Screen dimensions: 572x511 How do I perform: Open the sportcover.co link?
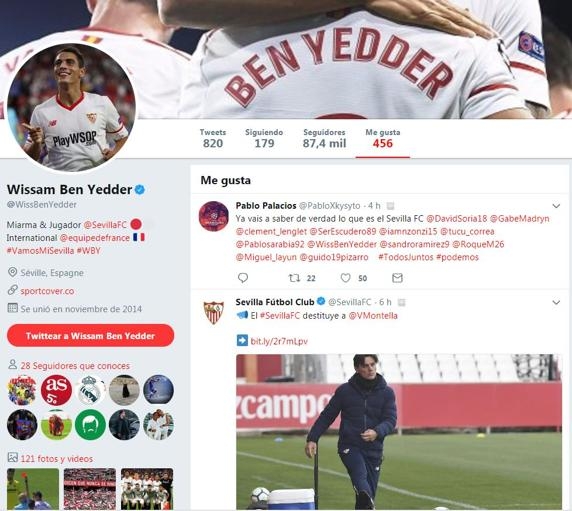pos(47,291)
